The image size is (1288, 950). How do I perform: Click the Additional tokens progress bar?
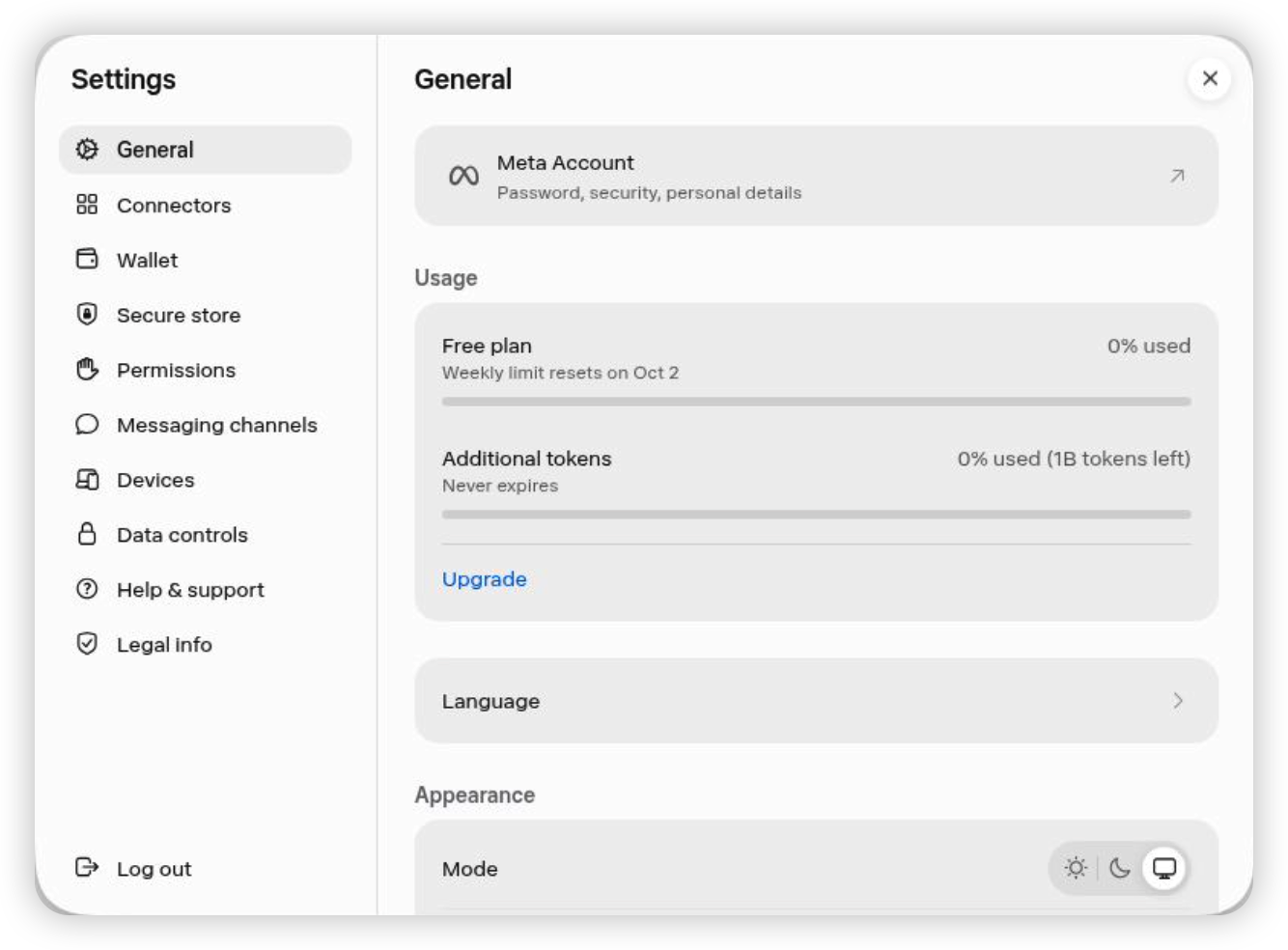[816, 515]
